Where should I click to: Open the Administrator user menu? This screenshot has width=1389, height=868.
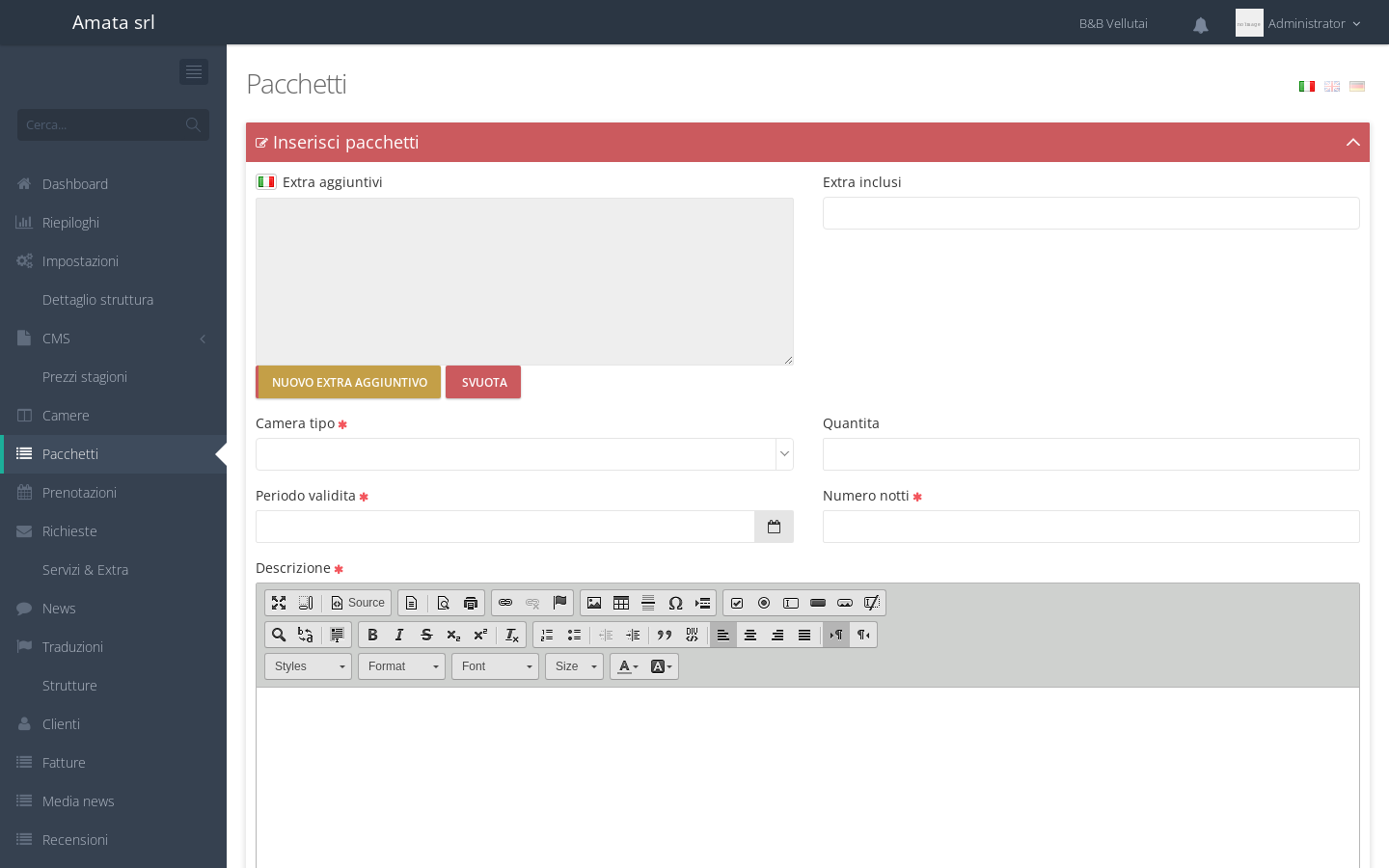1298,23
